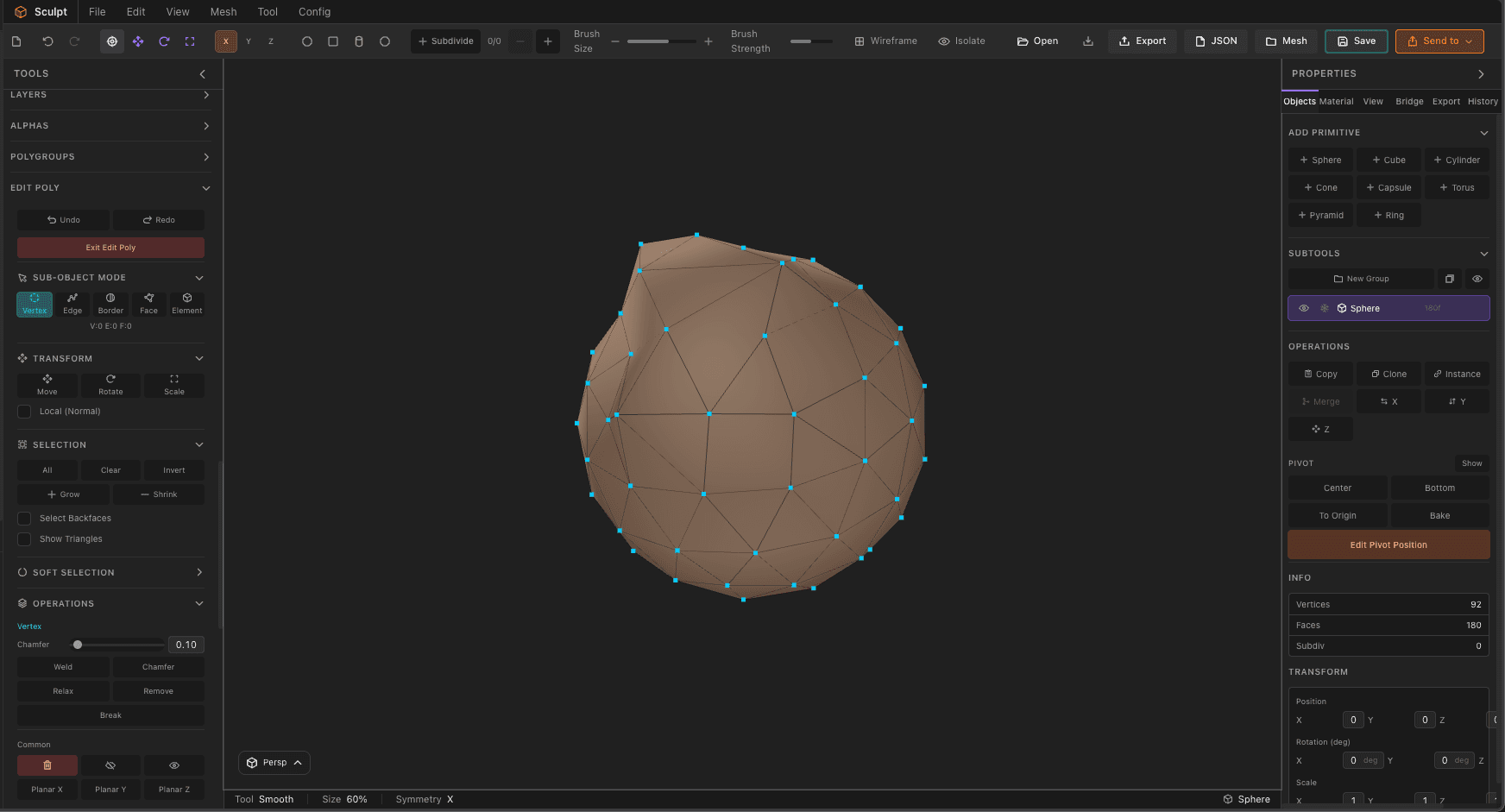Select the purple move gizmo tool
1505x812 pixels.
[x=138, y=41]
